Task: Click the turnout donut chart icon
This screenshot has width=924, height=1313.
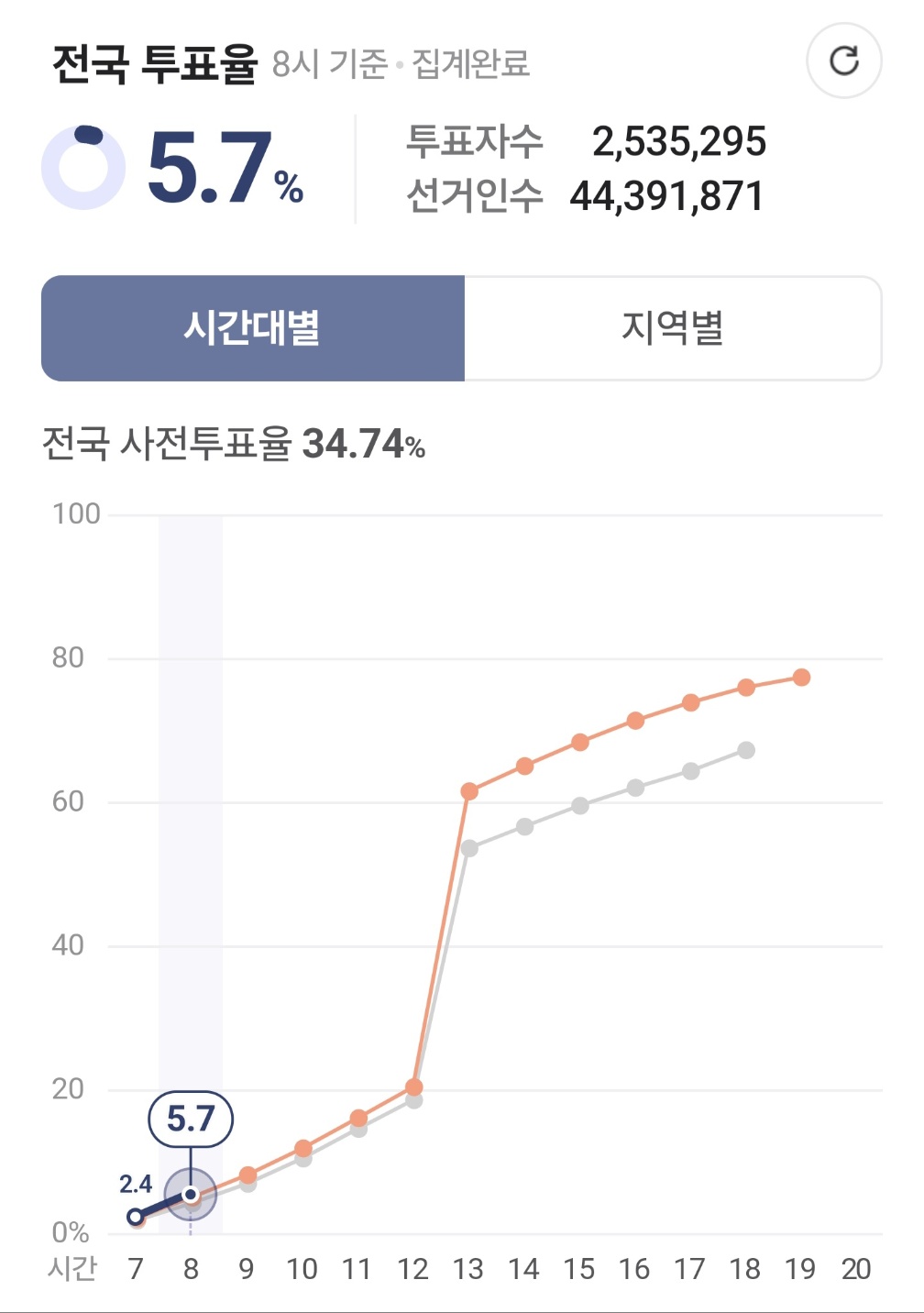Action: pyautogui.click(x=83, y=167)
